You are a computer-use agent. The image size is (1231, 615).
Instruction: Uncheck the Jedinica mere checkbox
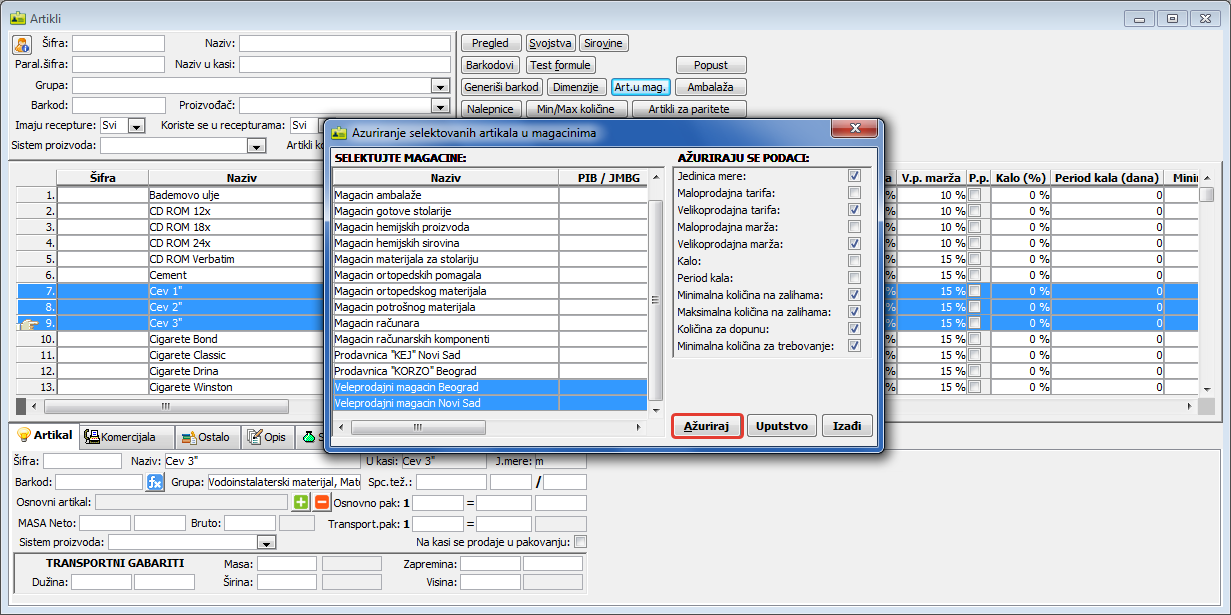point(854,176)
